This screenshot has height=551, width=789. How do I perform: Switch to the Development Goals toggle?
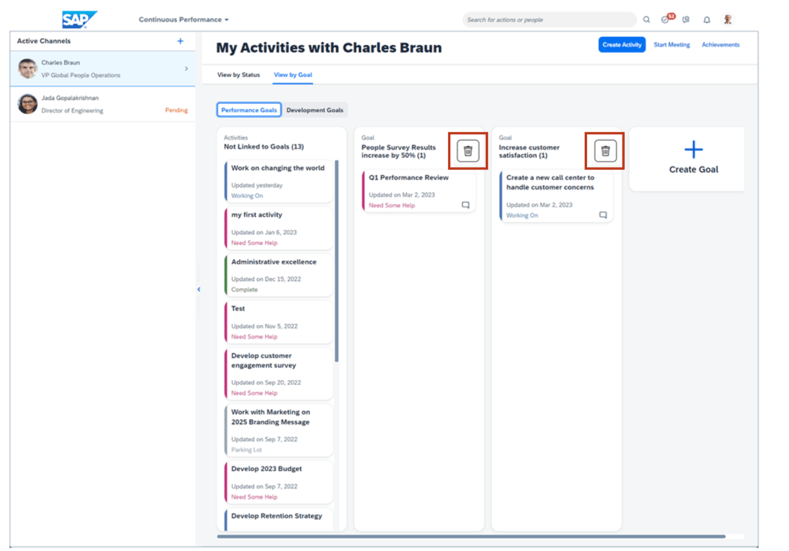[x=315, y=110]
